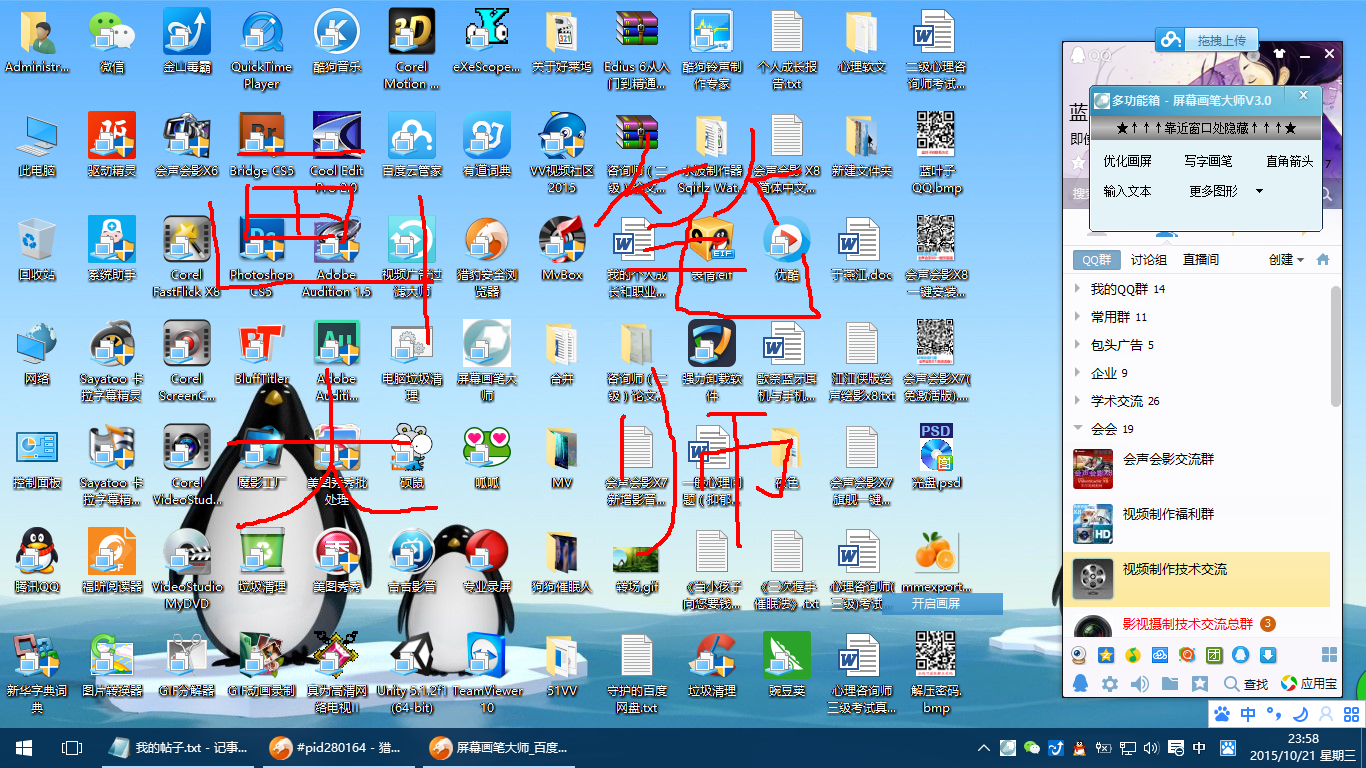1366x768 pixels.
Task: Switch to the 直播间 tab
Action: tap(1201, 260)
